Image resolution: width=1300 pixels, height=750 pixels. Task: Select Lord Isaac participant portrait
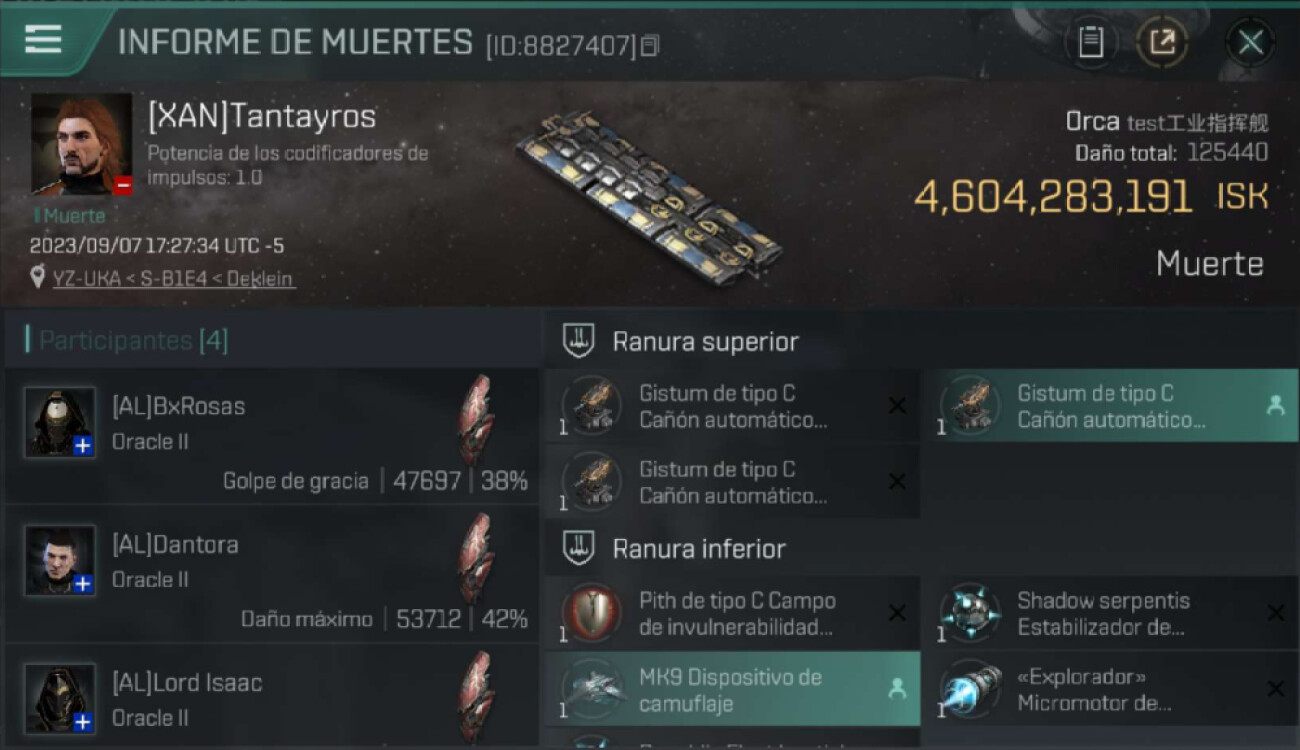(60, 699)
